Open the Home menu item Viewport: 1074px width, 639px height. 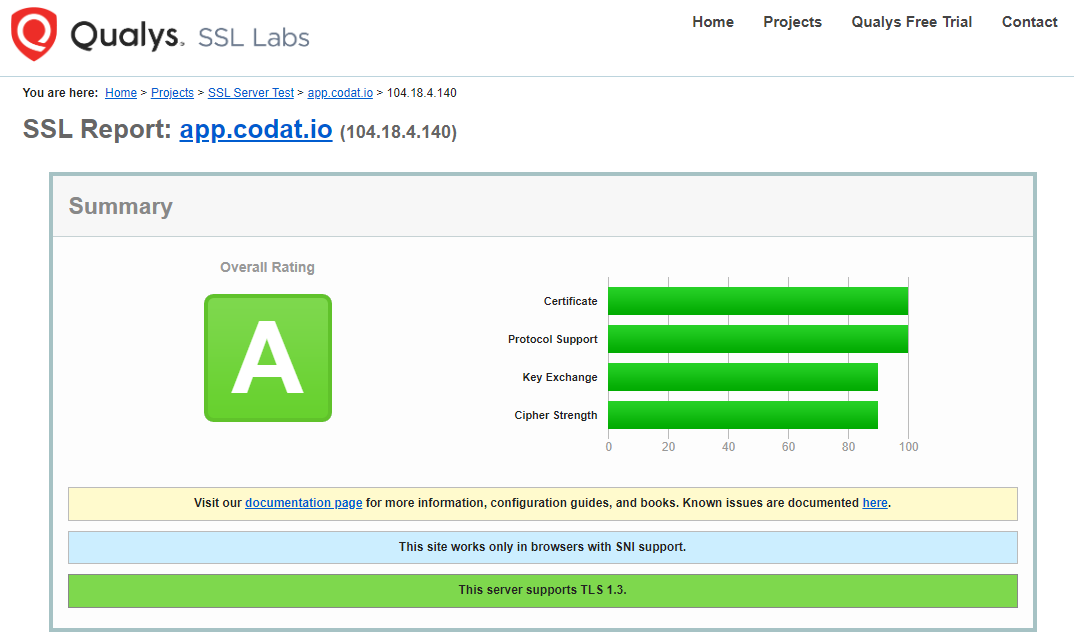click(712, 21)
